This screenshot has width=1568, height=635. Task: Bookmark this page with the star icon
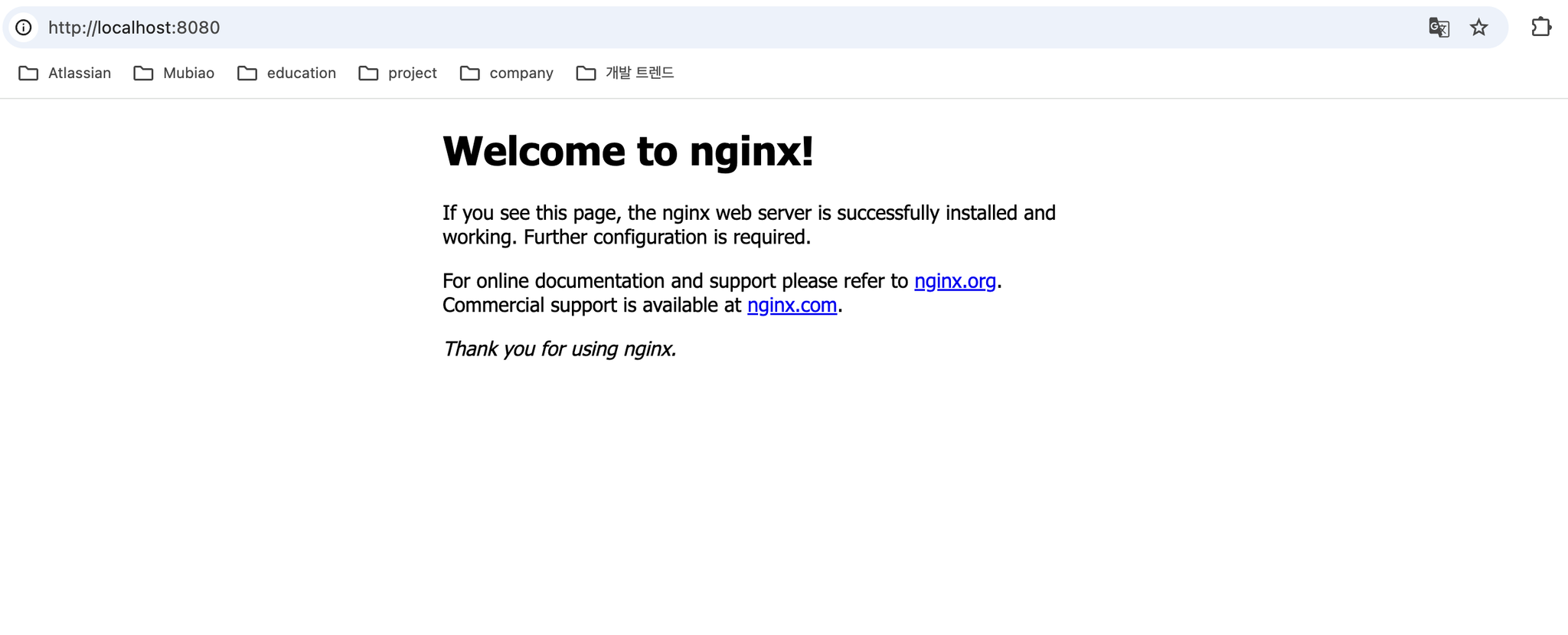click(1478, 28)
